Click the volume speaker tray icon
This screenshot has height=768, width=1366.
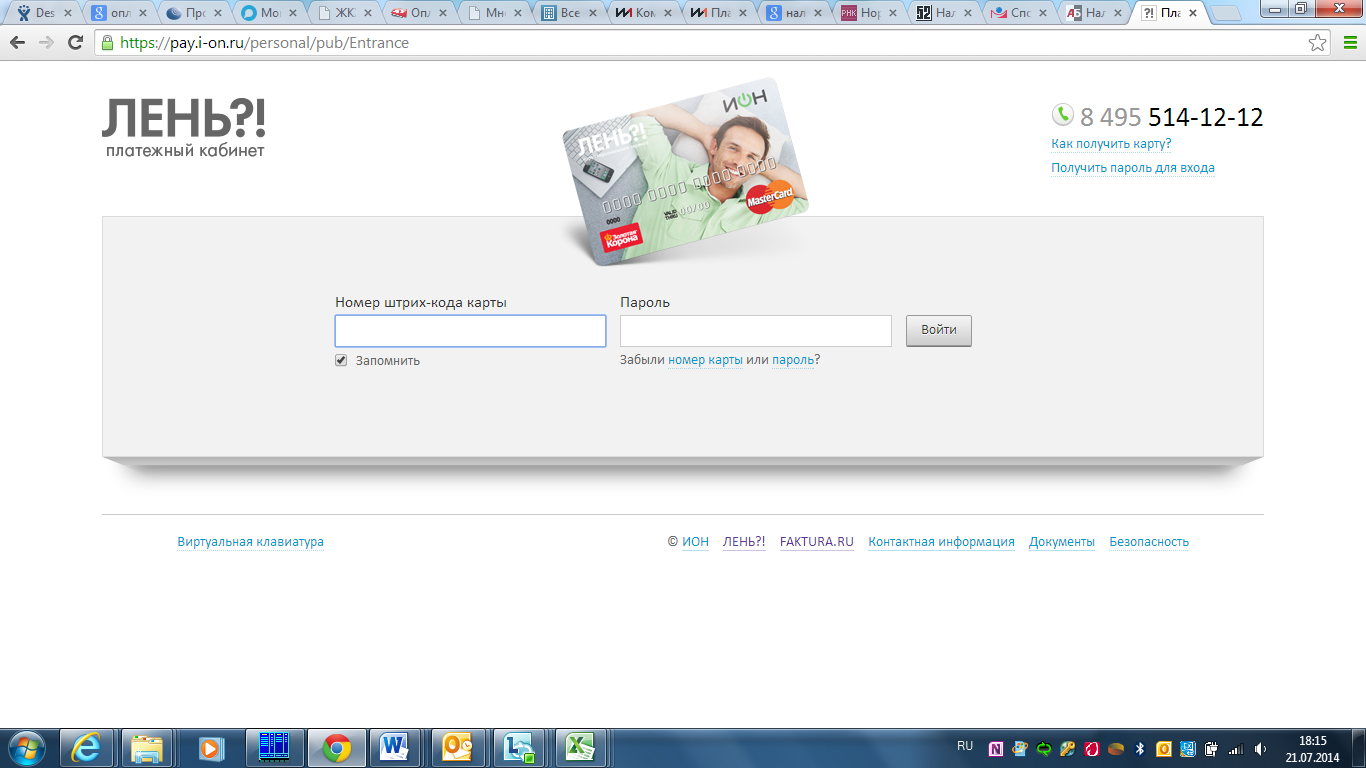point(1260,748)
